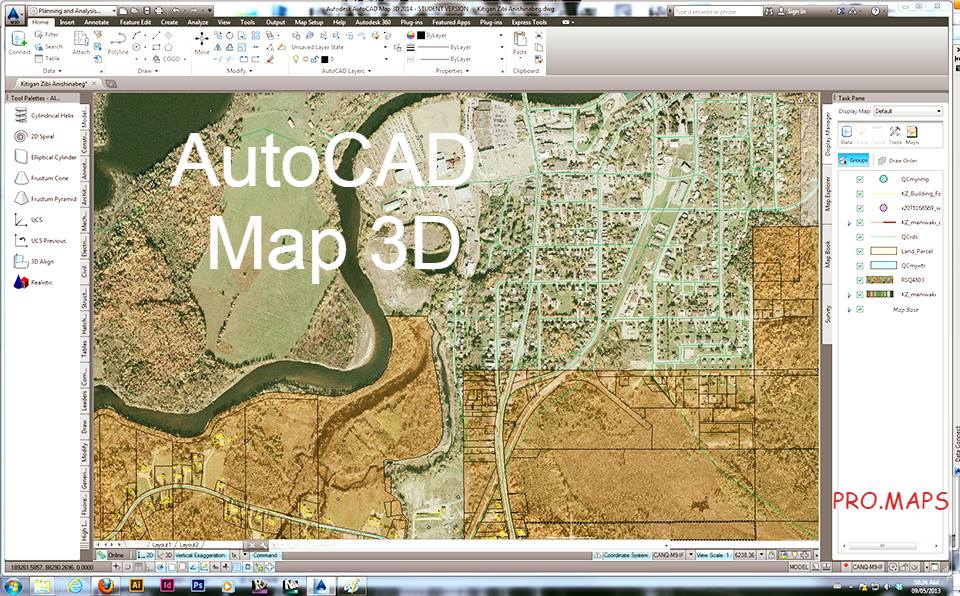Open Illustrator from the taskbar
Screen dimensions: 960x596
tap(136, 586)
